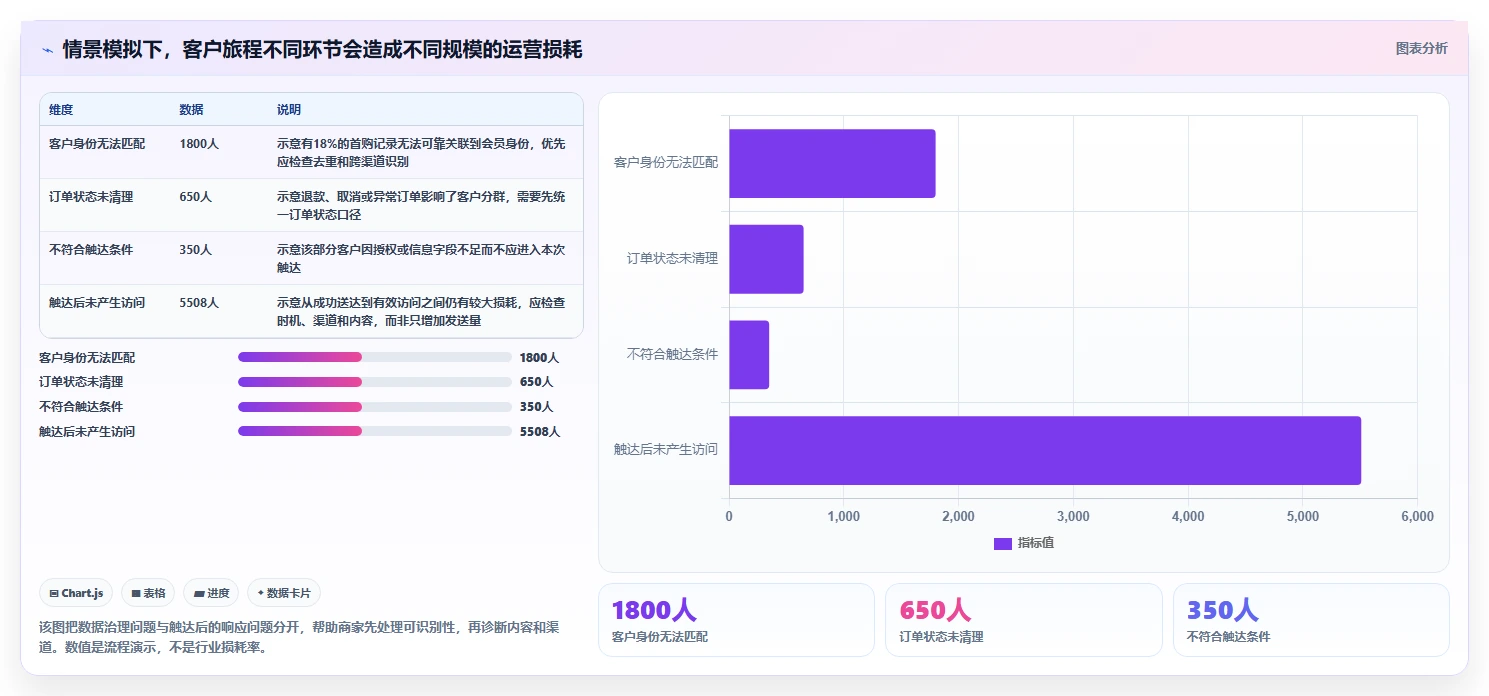Click the lightning icon beside the title
This screenshot has width=1489, height=696.
tap(47, 50)
